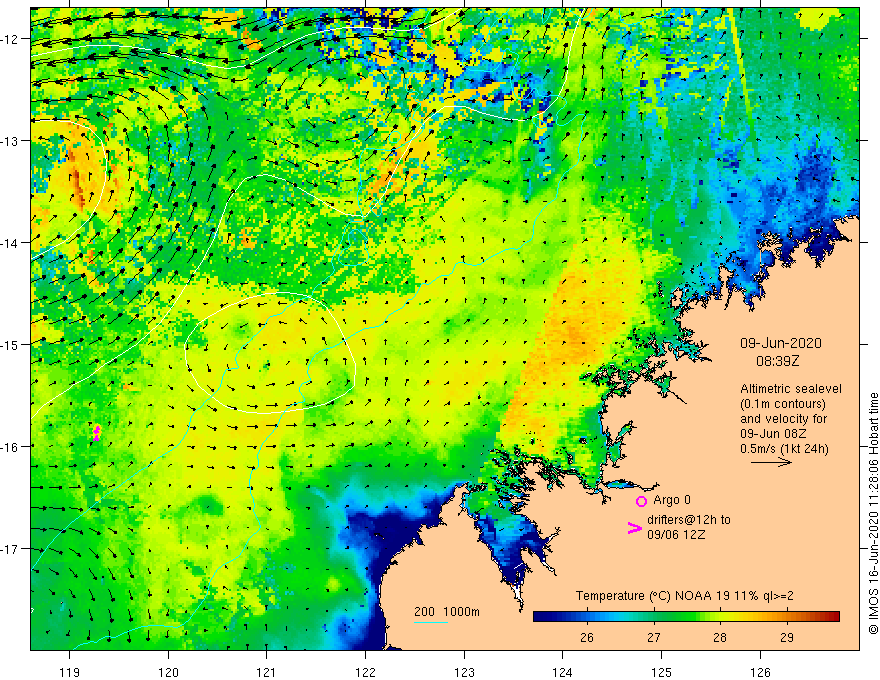
Task: Click the temperature colour bar
Action: 686,617
